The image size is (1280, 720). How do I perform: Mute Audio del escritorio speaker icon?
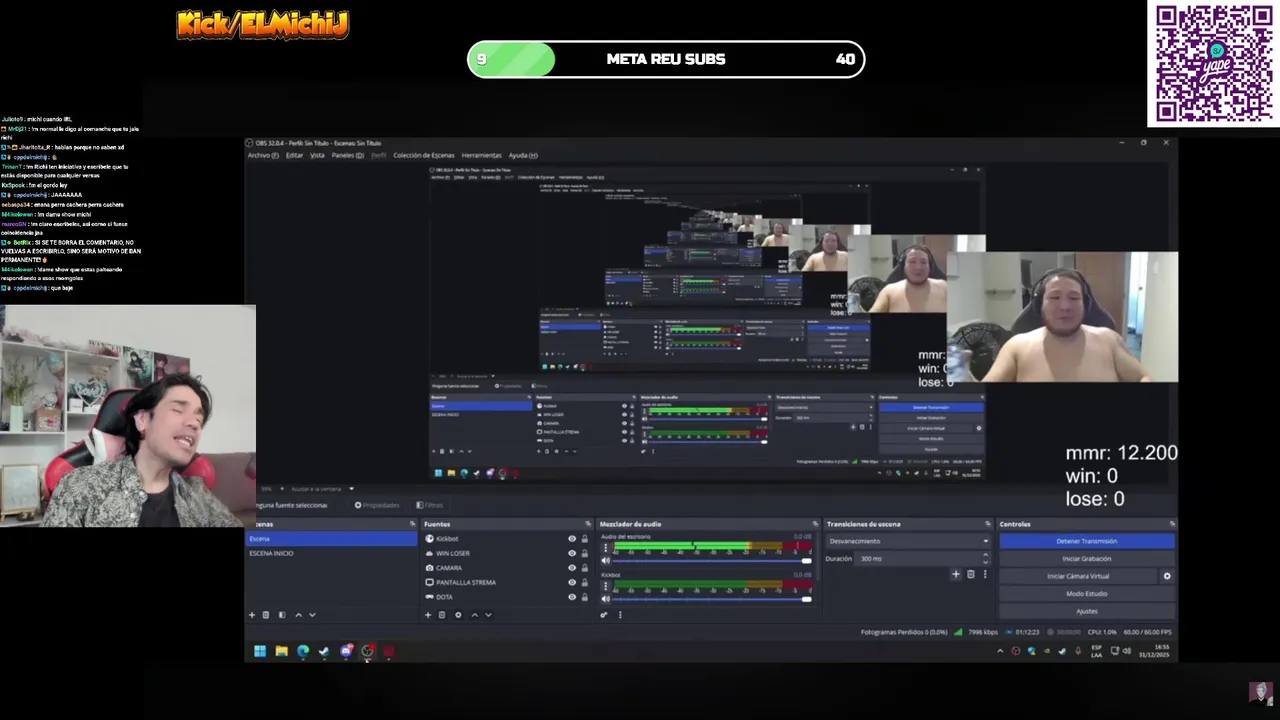(606, 560)
